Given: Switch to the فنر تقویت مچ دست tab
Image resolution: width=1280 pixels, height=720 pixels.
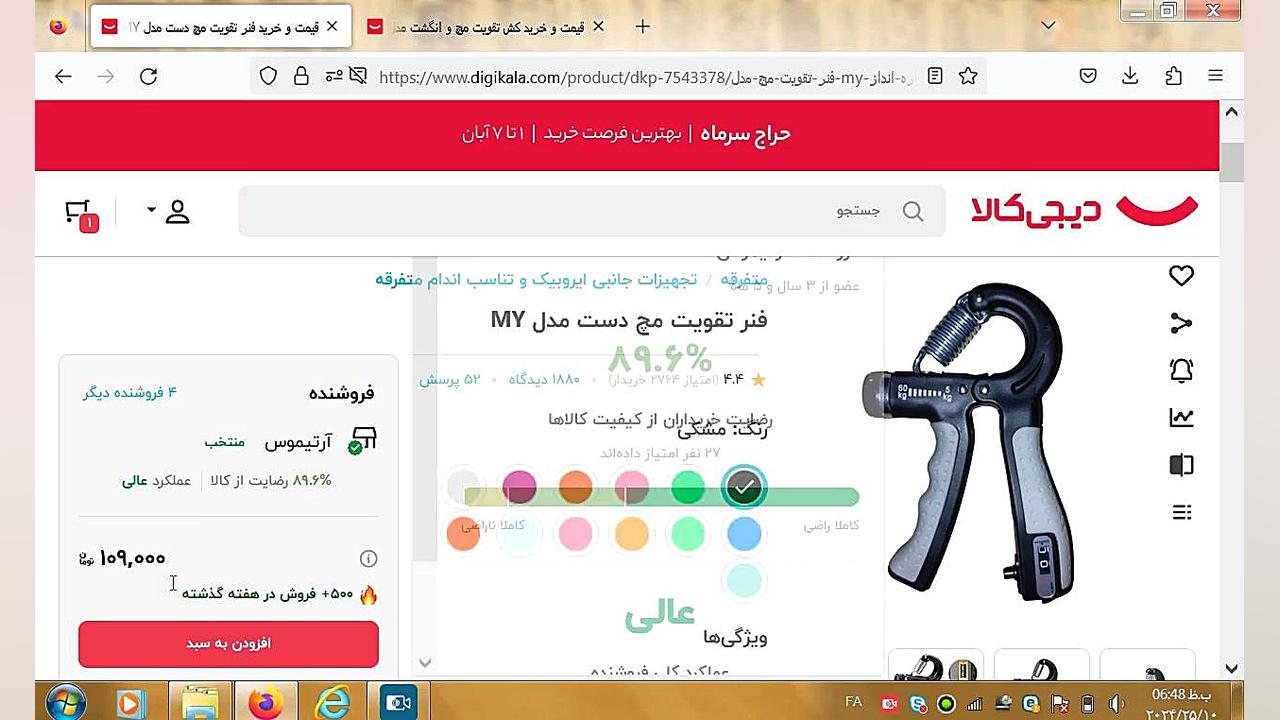Looking at the screenshot, I should point(221,27).
